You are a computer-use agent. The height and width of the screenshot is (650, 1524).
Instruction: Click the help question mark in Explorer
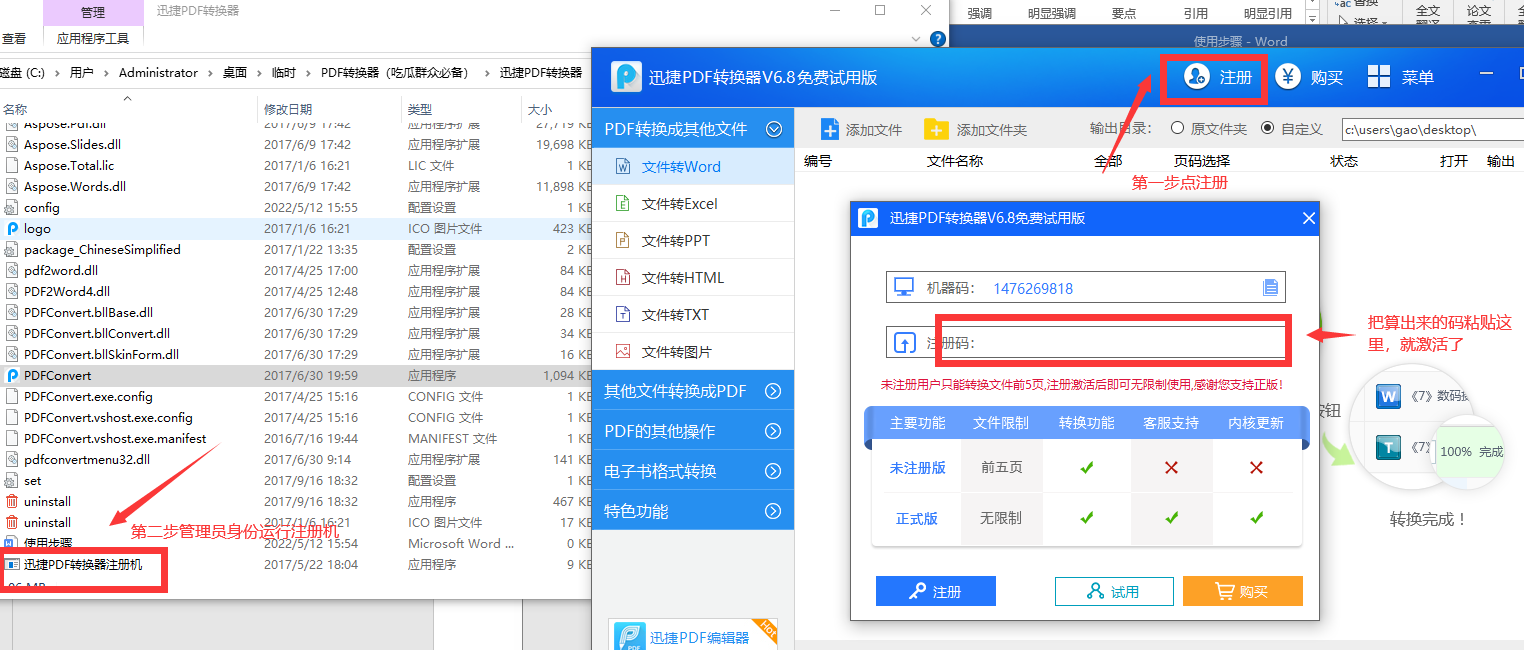point(937,39)
